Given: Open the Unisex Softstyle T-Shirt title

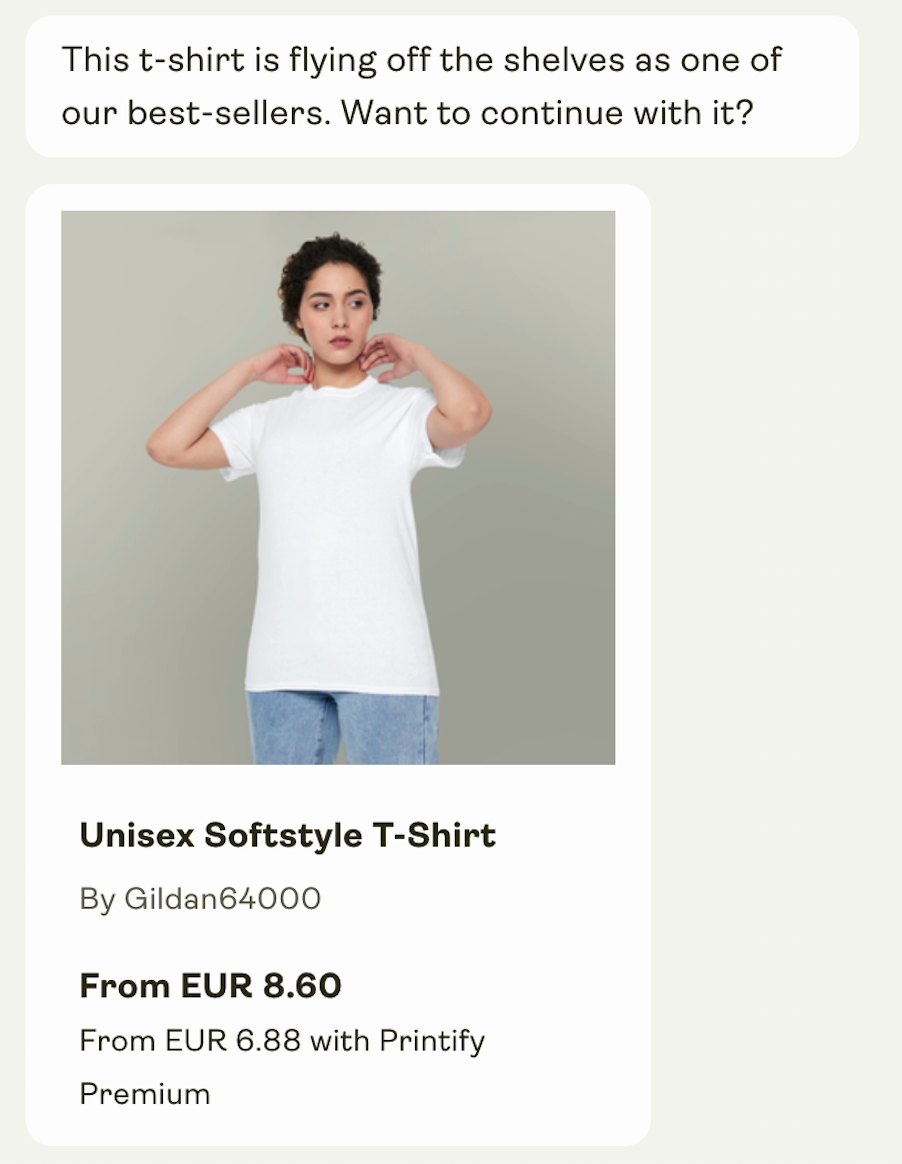Looking at the screenshot, I should point(287,835).
